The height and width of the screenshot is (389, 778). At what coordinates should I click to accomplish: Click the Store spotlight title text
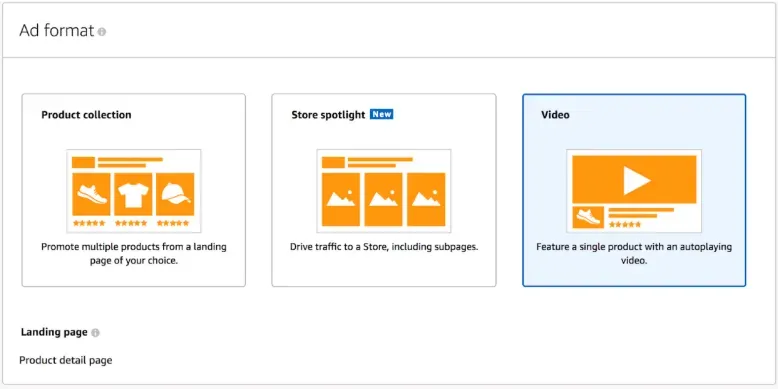(x=328, y=115)
